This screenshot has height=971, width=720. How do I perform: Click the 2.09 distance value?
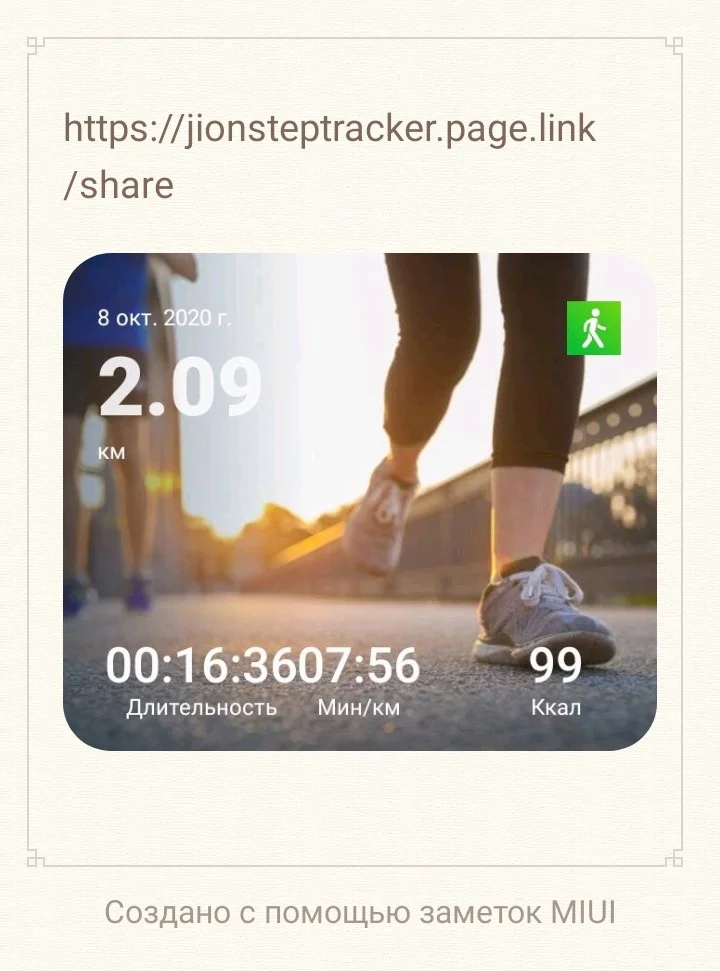[180, 388]
